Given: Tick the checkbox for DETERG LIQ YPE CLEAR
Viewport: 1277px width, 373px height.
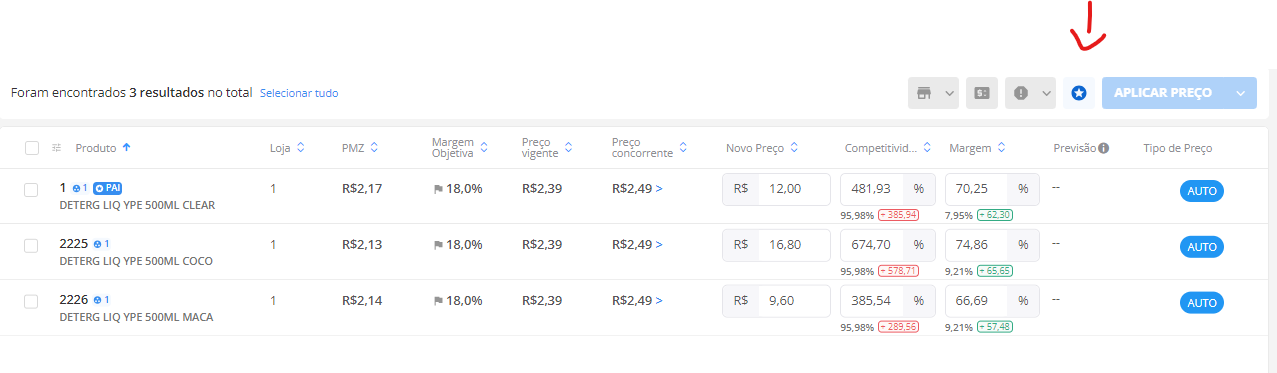Looking at the screenshot, I should click(x=31, y=189).
